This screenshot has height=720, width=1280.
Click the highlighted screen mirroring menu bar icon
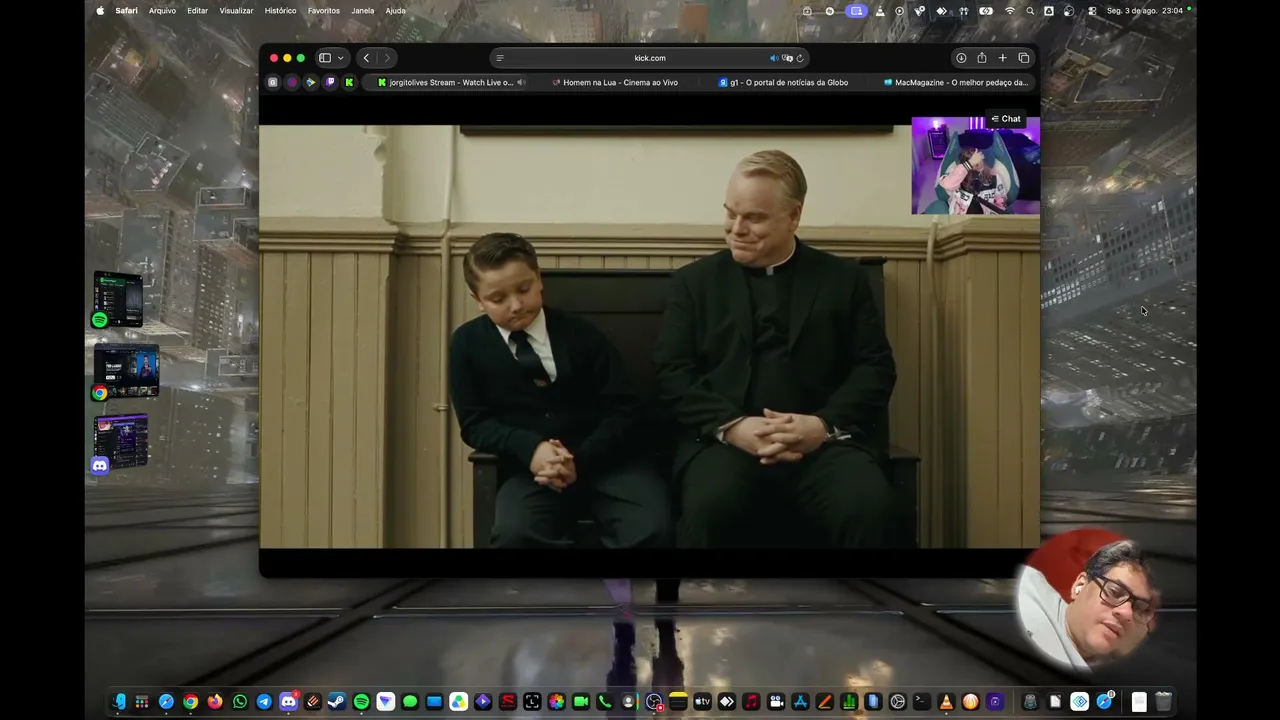tap(856, 10)
